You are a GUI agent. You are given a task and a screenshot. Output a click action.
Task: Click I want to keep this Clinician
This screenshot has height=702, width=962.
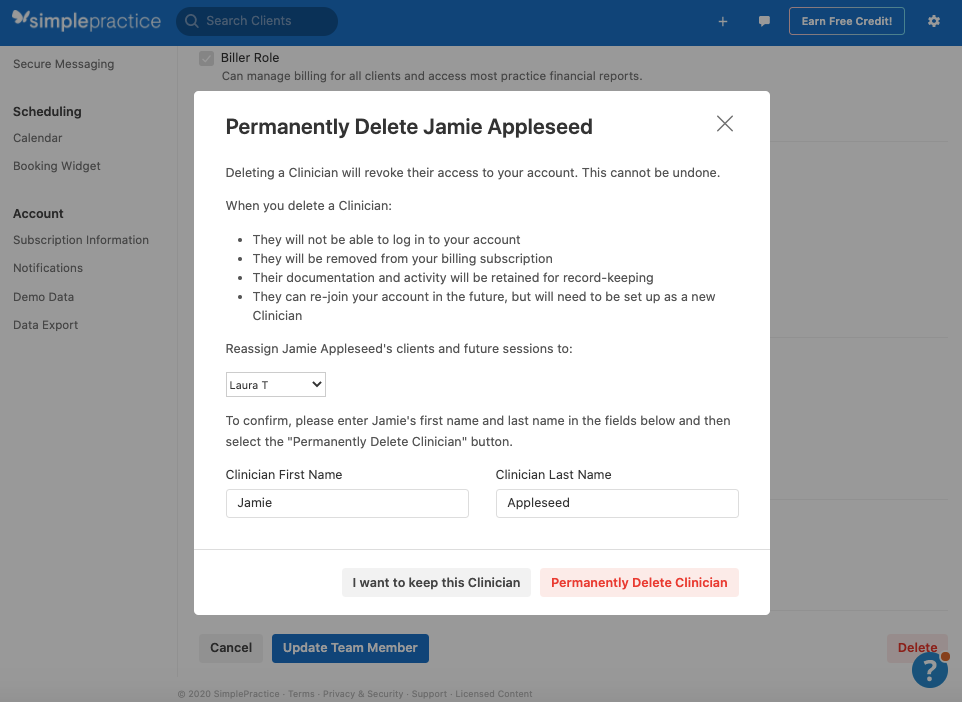(x=436, y=582)
